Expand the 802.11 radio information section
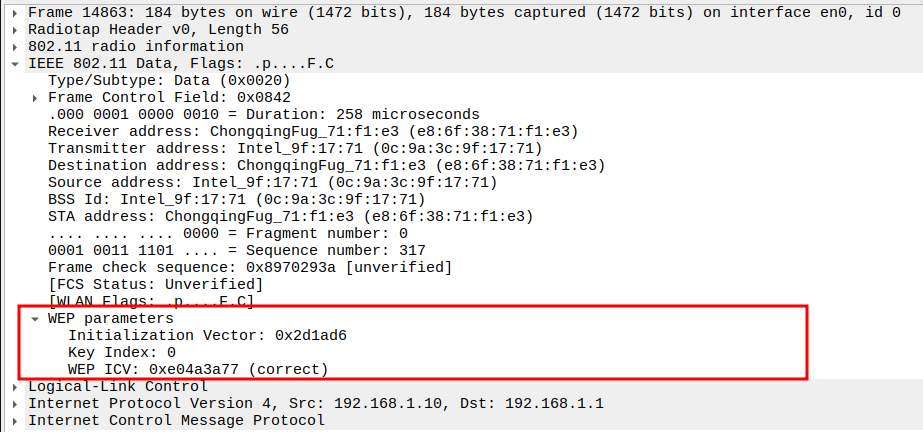This screenshot has width=923, height=432. click(x=16, y=46)
